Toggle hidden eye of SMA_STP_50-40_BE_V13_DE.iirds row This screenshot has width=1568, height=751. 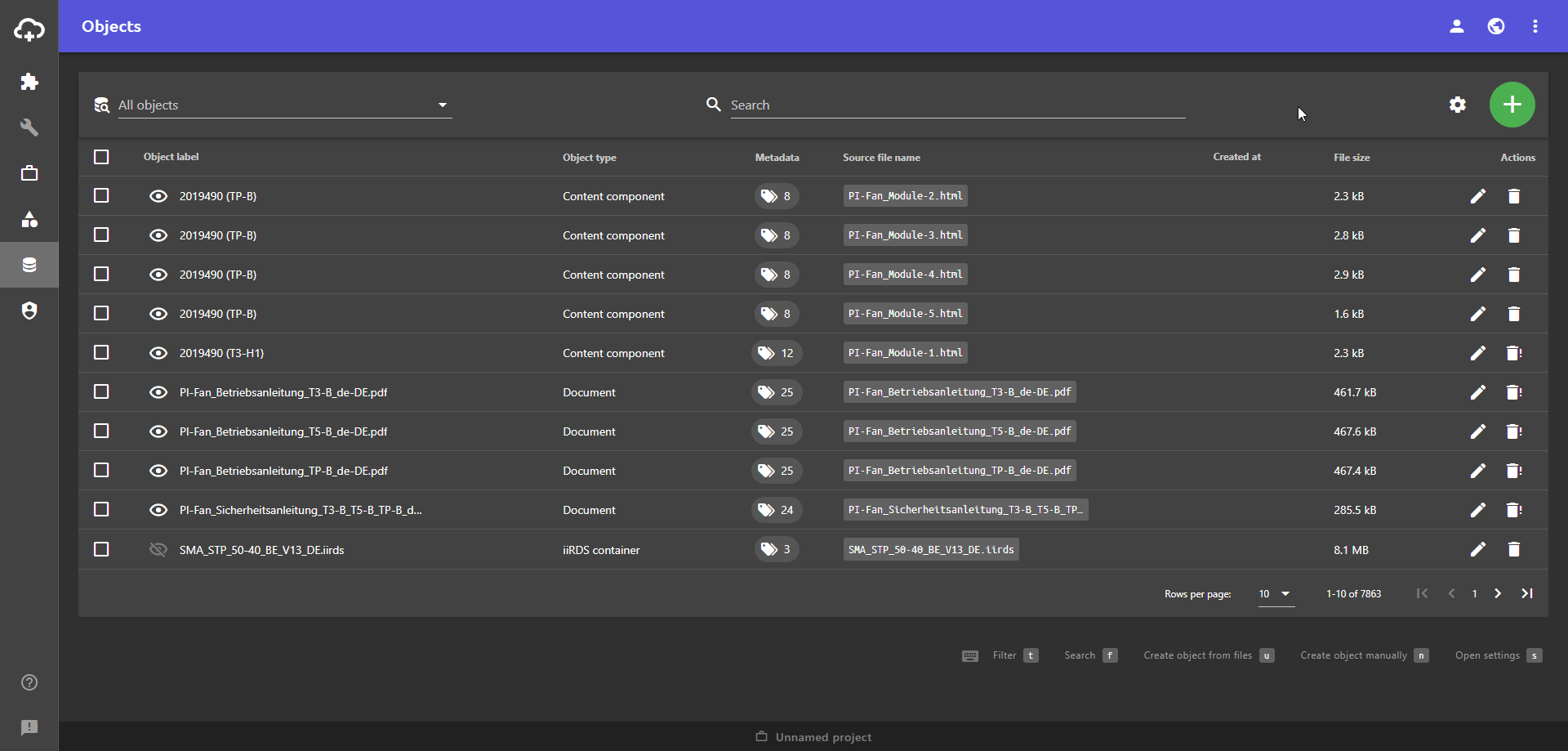[x=158, y=549]
